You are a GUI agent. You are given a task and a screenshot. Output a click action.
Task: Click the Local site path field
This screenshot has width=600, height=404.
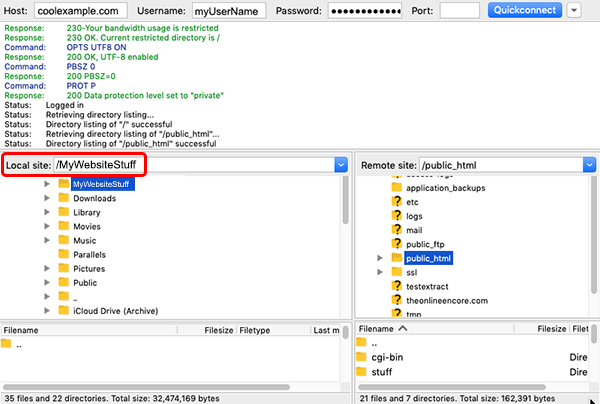point(194,165)
